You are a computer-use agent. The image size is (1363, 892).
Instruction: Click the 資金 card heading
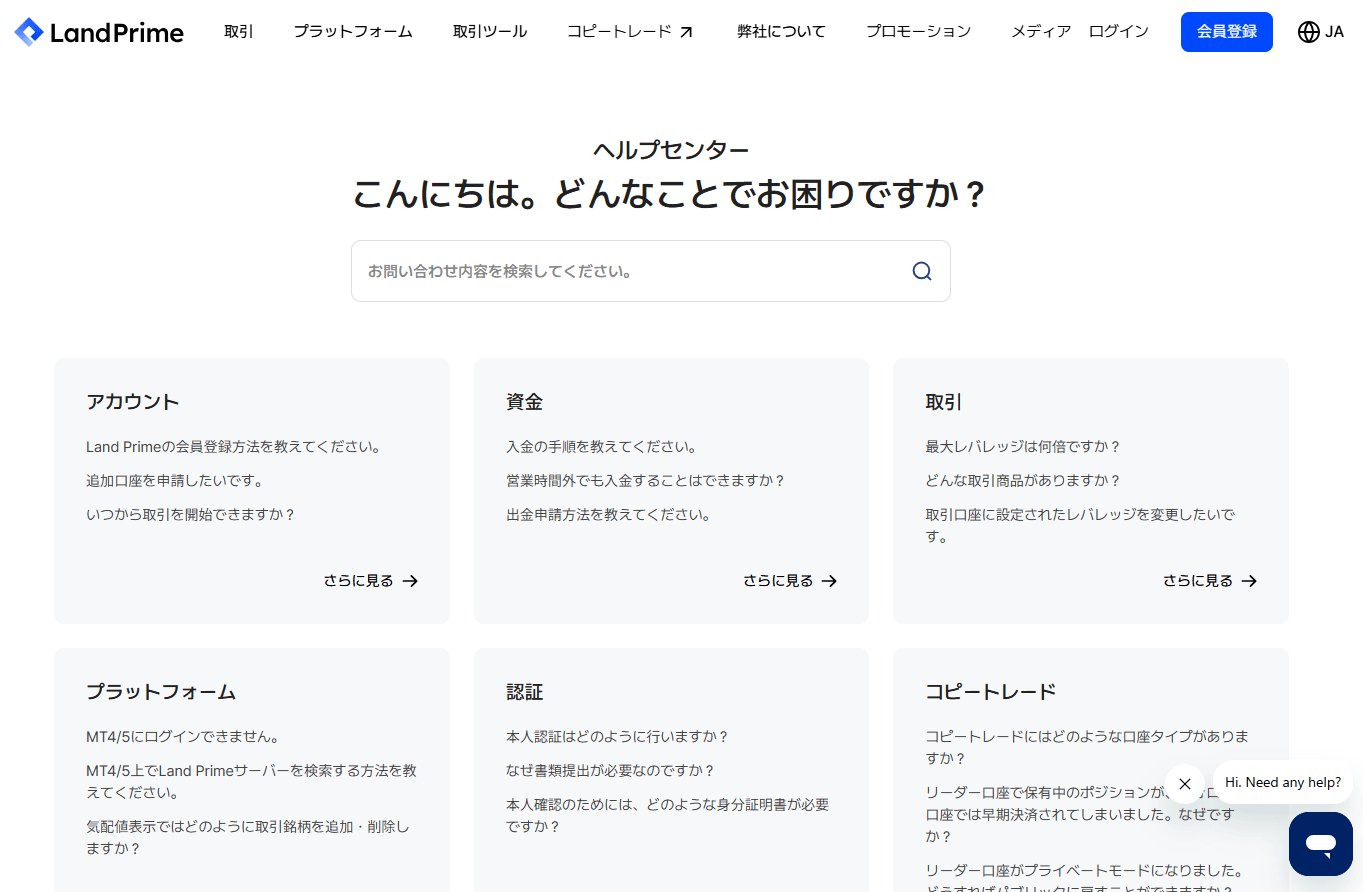tap(525, 402)
